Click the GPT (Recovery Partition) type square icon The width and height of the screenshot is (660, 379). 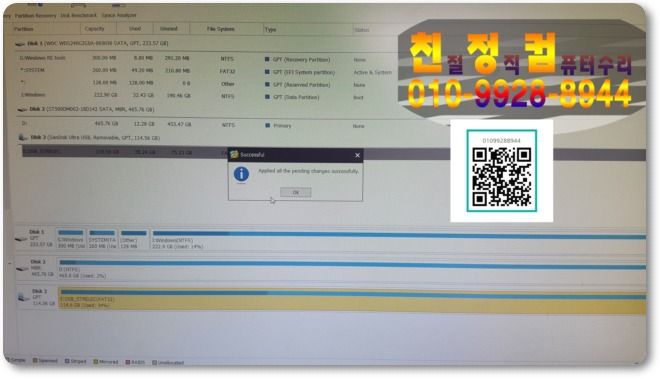267,59
